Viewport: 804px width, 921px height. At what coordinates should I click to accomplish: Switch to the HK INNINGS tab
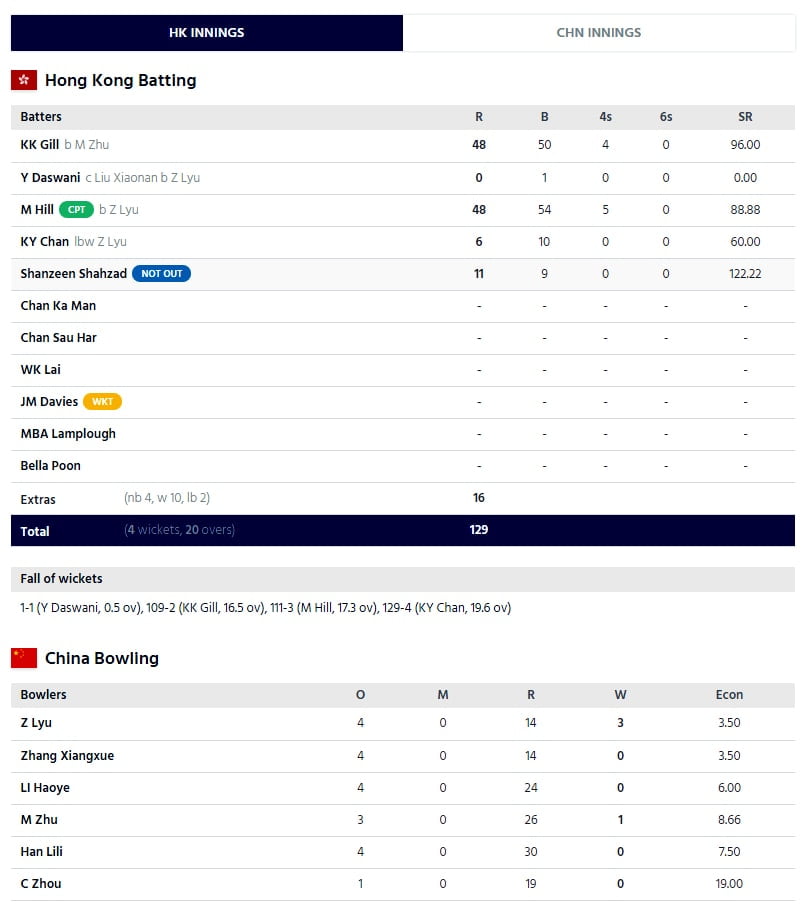[x=207, y=33]
